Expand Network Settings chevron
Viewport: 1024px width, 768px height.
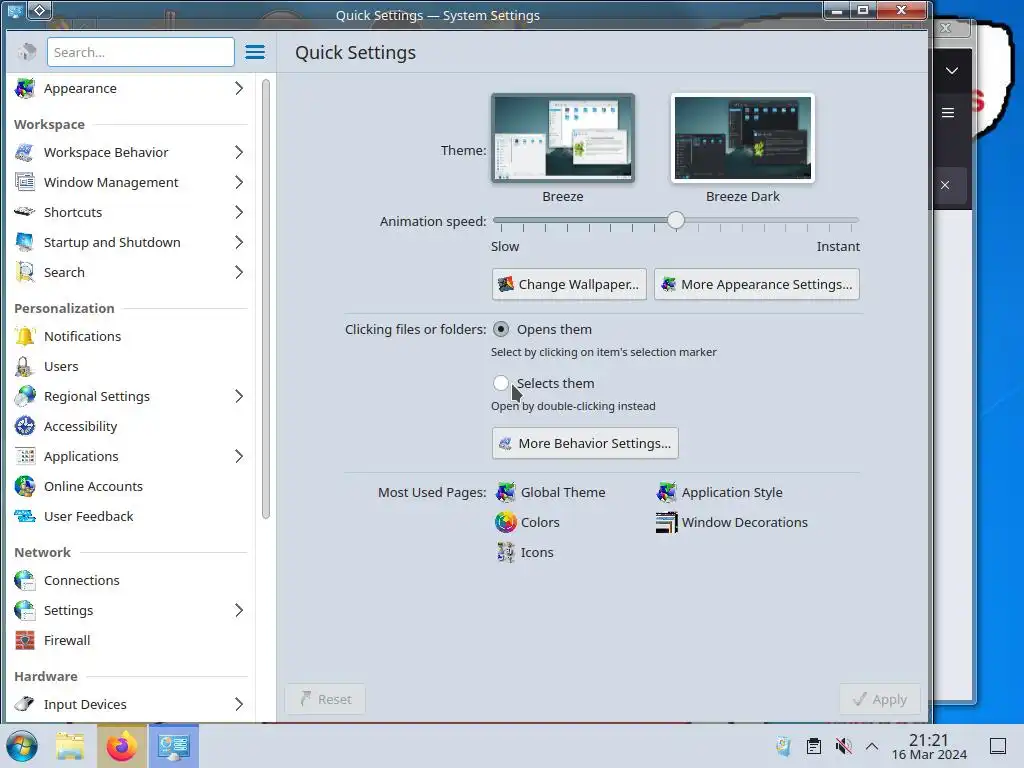point(239,611)
